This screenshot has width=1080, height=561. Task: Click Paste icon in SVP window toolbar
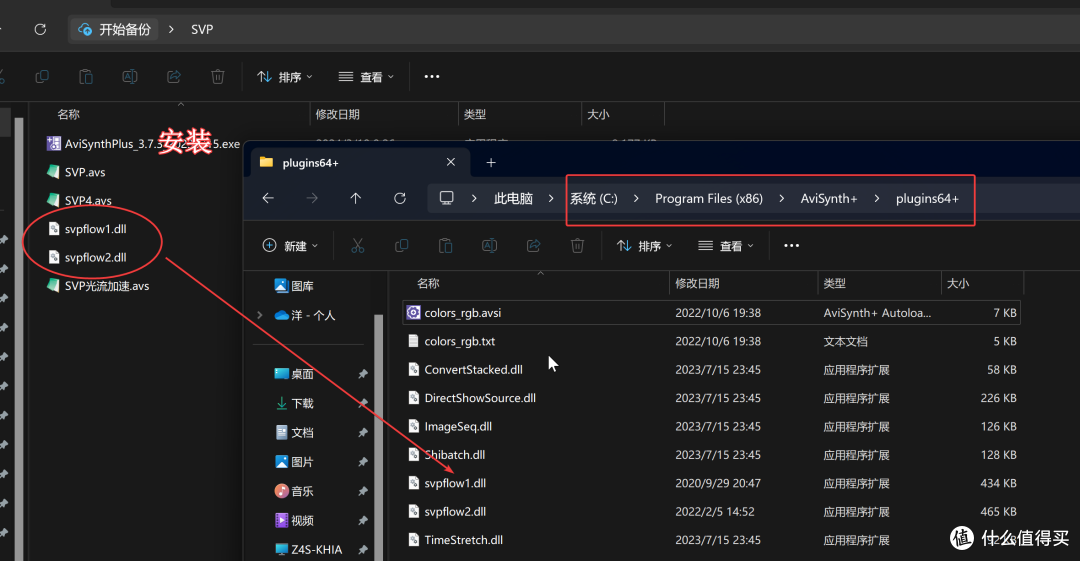coord(86,76)
